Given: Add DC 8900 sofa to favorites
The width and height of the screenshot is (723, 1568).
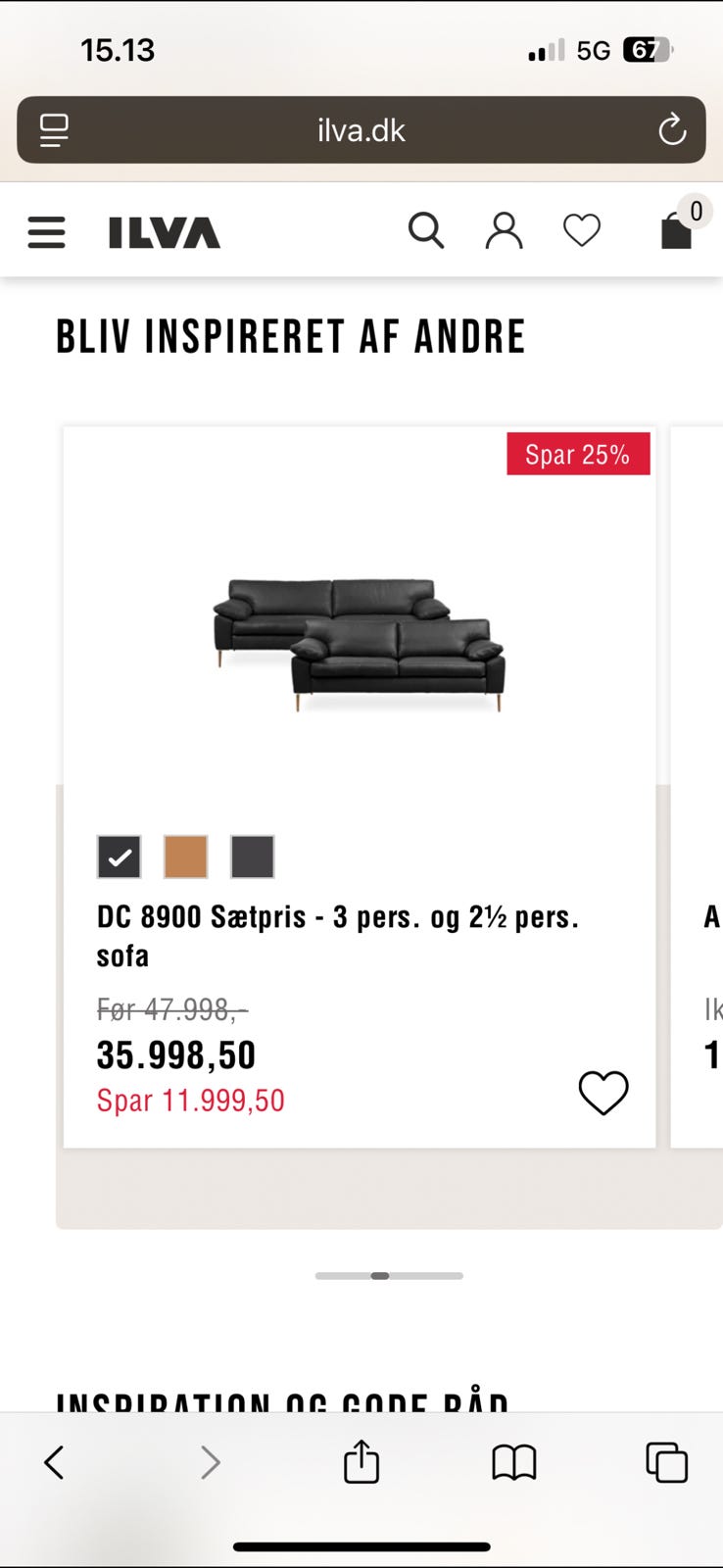Looking at the screenshot, I should pyautogui.click(x=602, y=1093).
